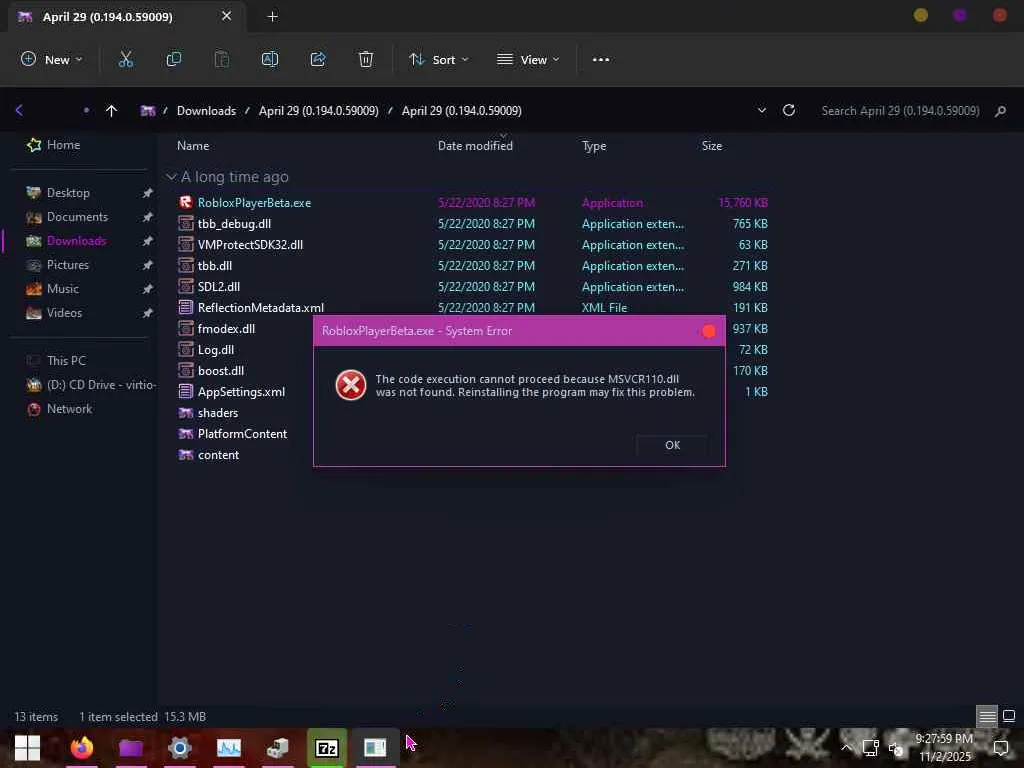Screen dimensions: 1024x768
Task: Open Videos in the sidebar
Action: pos(64,313)
